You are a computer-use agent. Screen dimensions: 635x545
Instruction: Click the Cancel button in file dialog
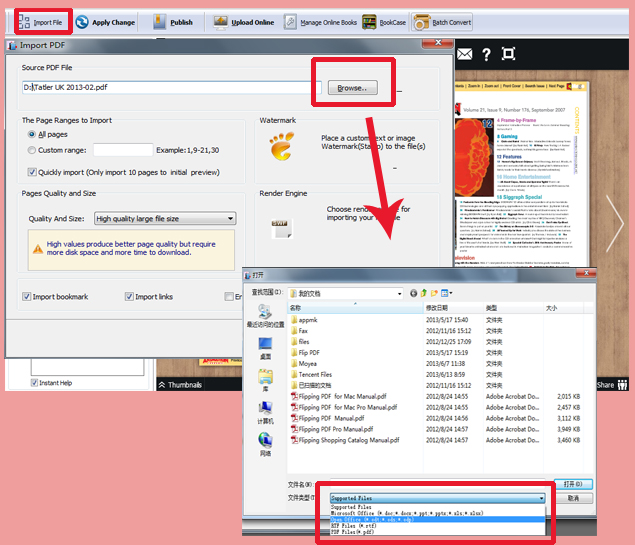[x=573, y=498]
